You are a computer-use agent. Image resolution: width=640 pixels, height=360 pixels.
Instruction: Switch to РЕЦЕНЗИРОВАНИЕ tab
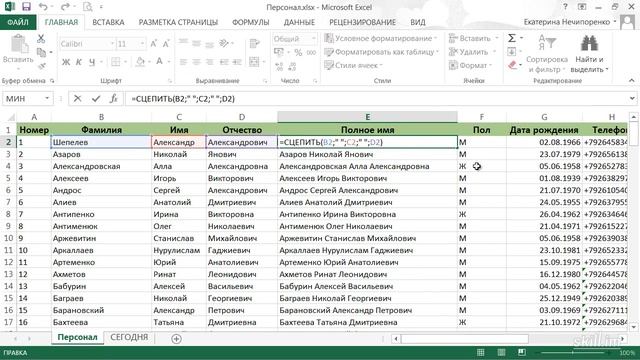point(362,22)
